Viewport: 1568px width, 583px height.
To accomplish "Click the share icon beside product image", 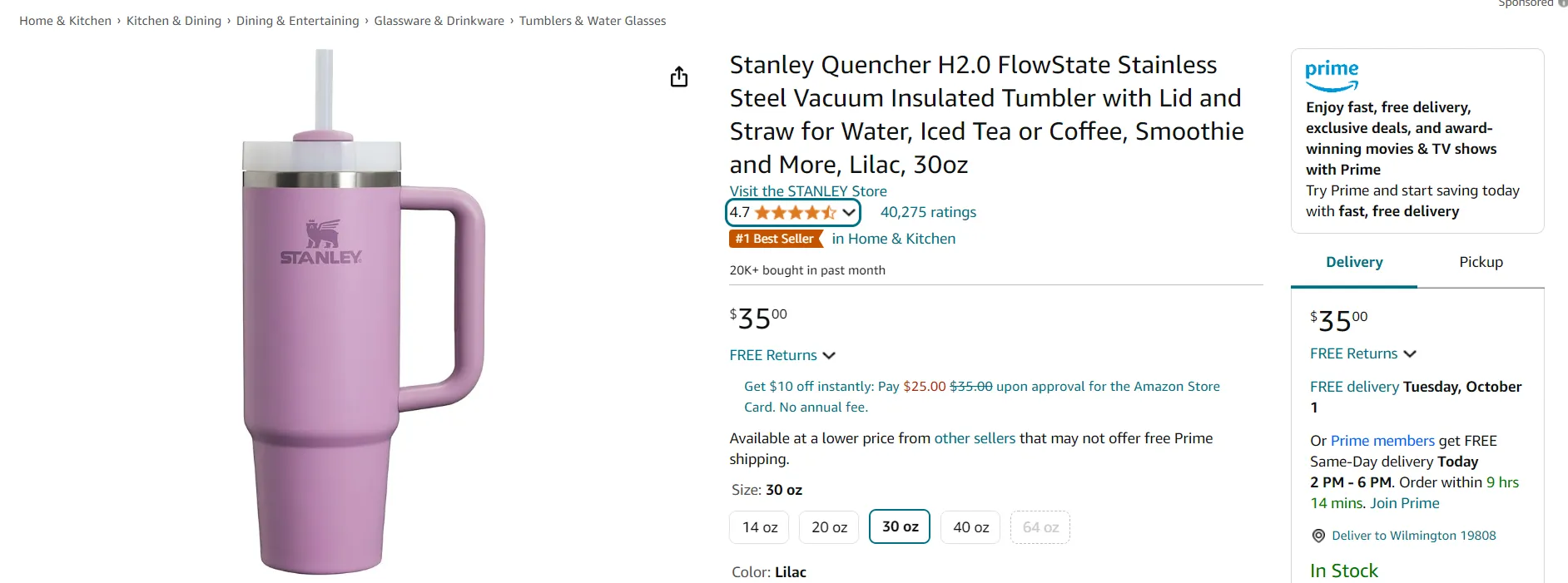I will point(679,77).
